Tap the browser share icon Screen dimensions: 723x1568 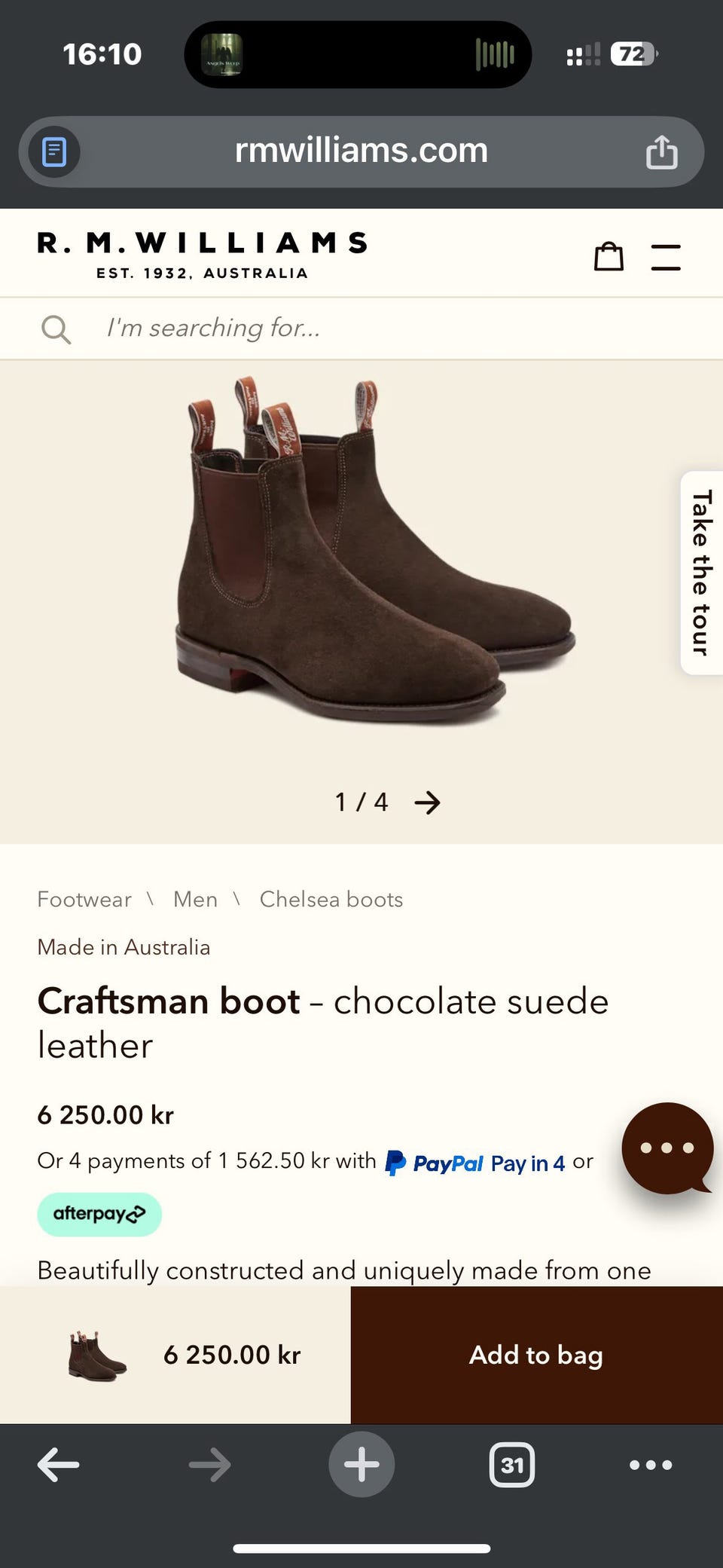point(661,151)
